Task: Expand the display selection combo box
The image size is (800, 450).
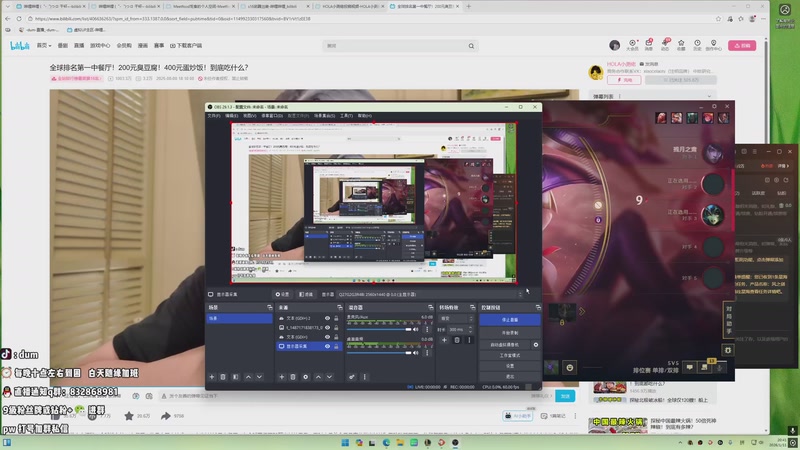Action: pos(428,295)
